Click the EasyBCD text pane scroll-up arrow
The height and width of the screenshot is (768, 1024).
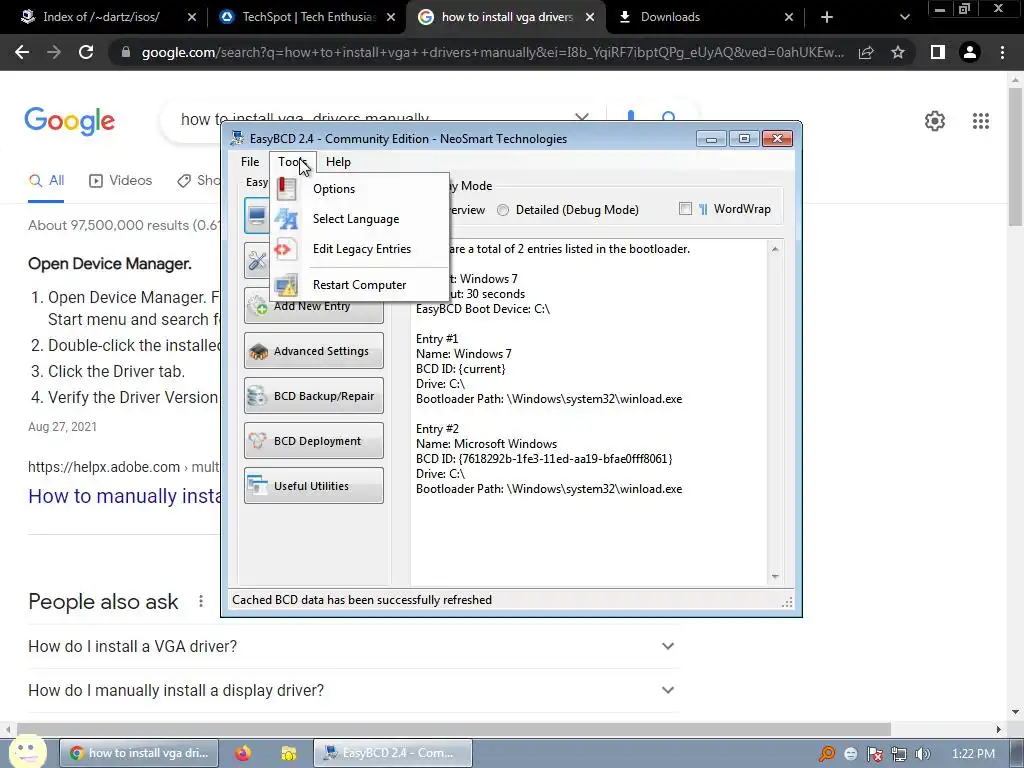775,249
